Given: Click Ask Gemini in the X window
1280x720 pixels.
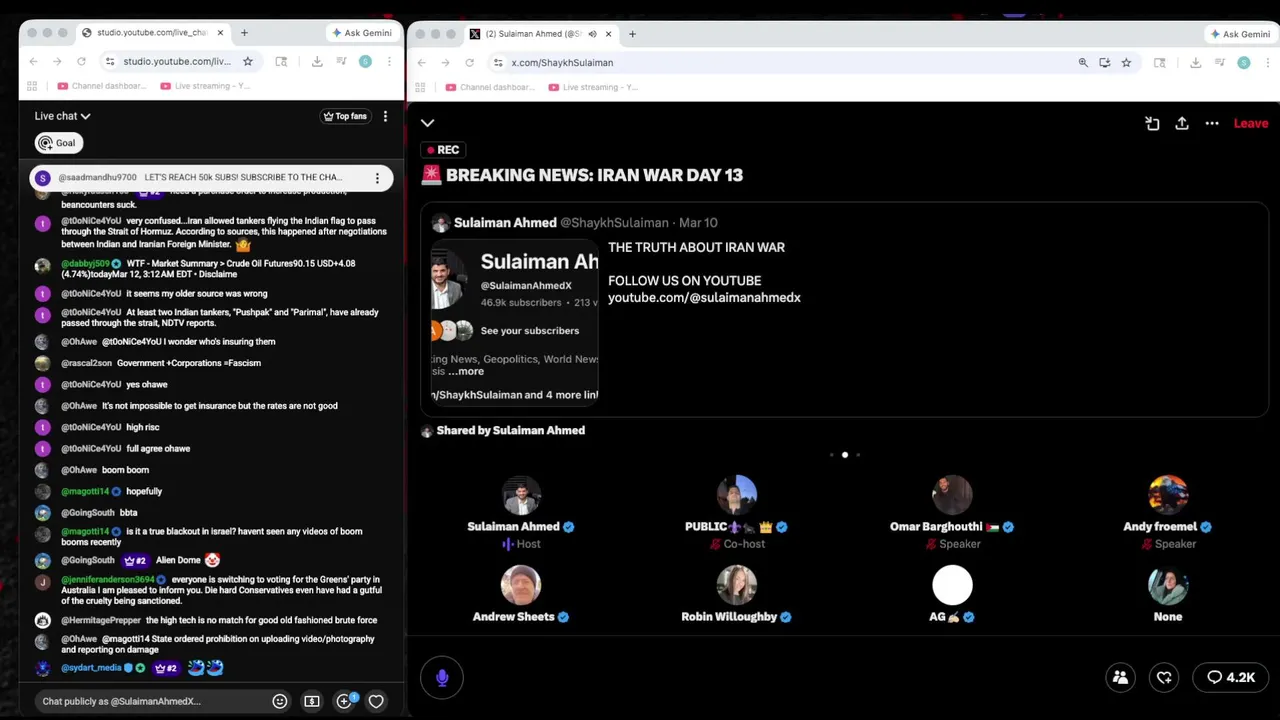Looking at the screenshot, I should coord(1239,33).
